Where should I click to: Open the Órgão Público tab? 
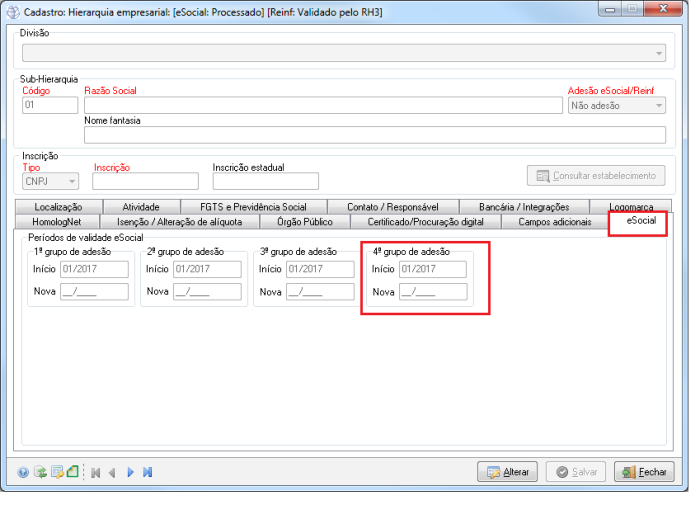point(304,222)
